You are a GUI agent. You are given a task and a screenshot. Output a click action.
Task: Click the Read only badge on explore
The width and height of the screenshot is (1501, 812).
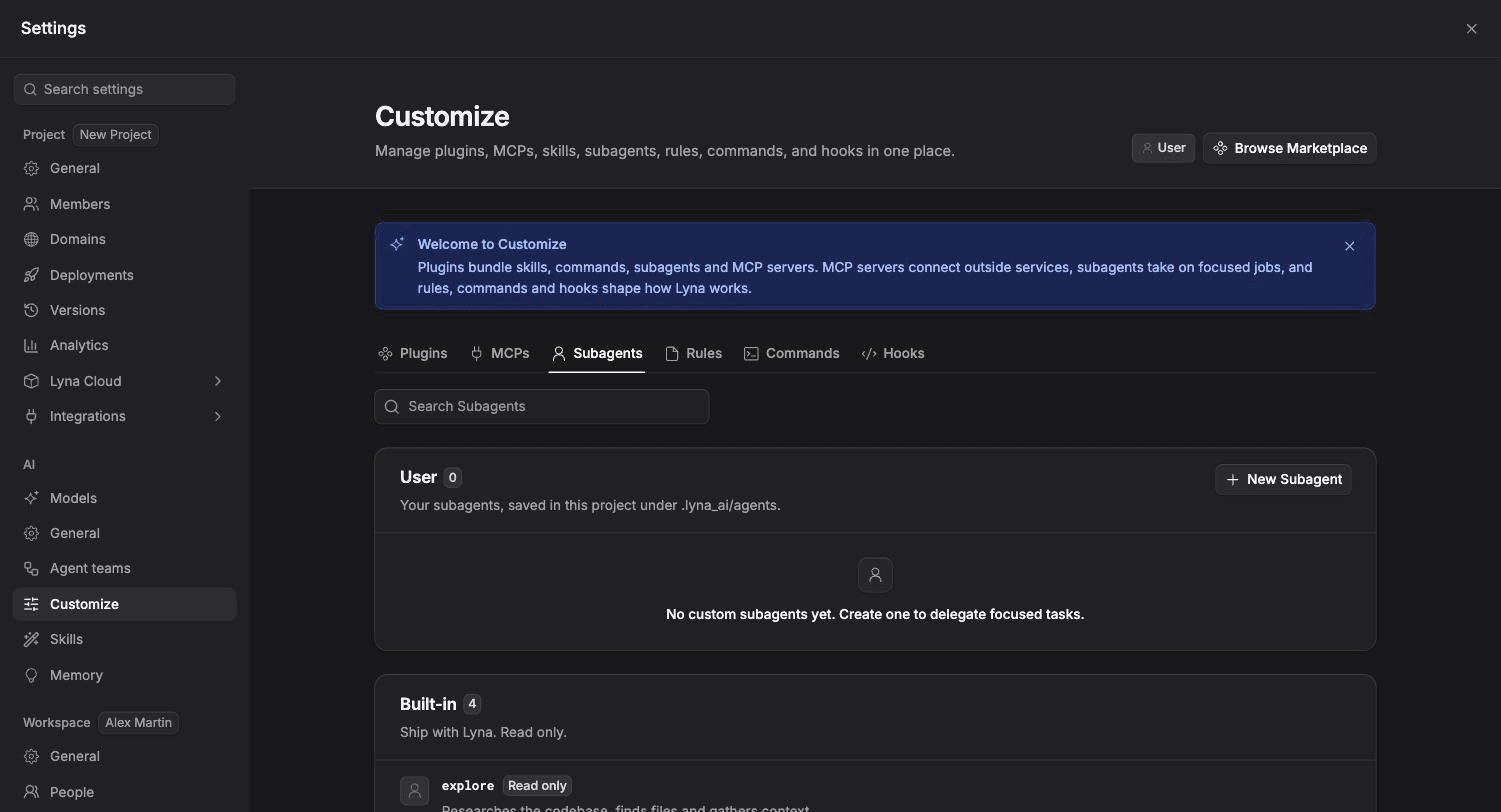pos(537,786)
